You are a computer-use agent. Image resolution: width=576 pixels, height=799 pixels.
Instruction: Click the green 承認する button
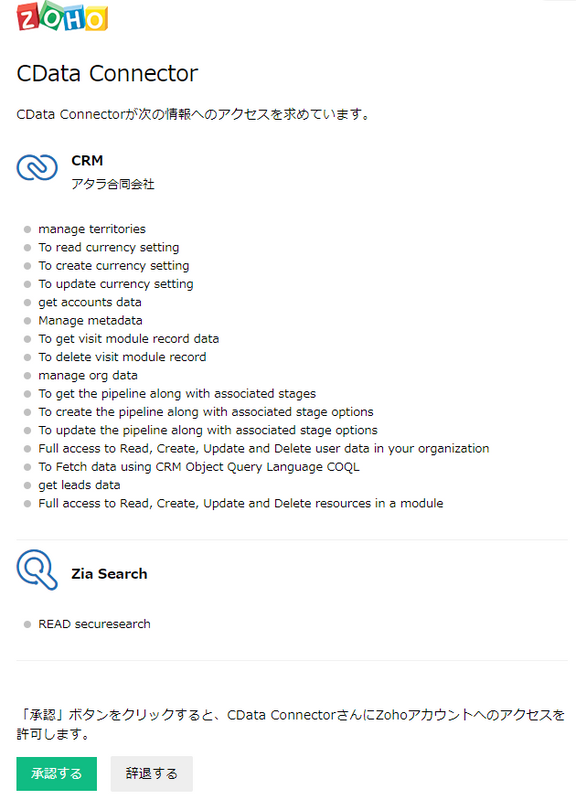57,774
